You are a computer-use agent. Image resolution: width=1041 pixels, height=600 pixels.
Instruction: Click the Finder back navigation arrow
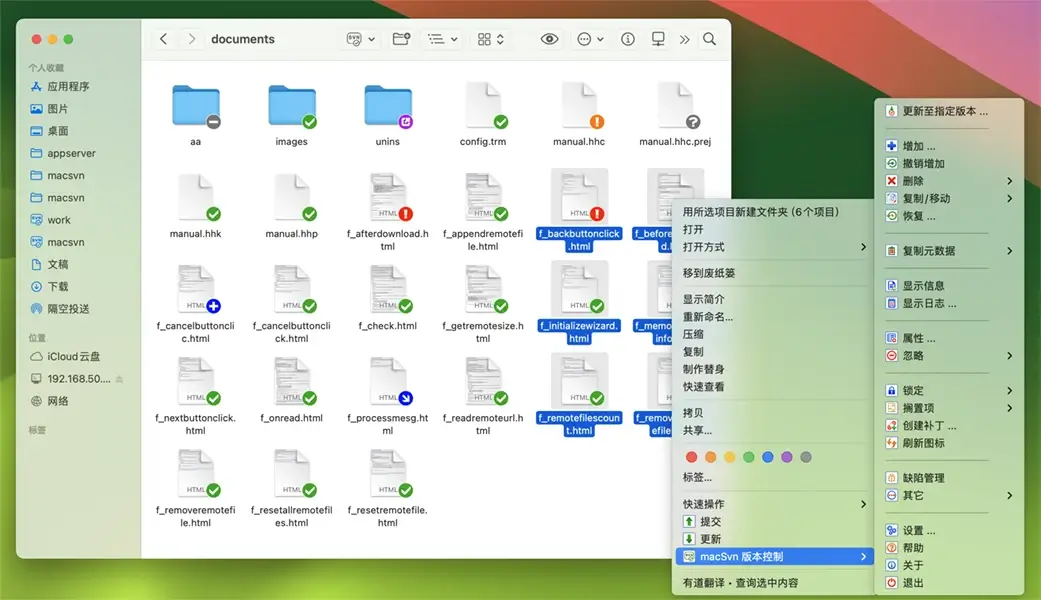click(164, 39)
